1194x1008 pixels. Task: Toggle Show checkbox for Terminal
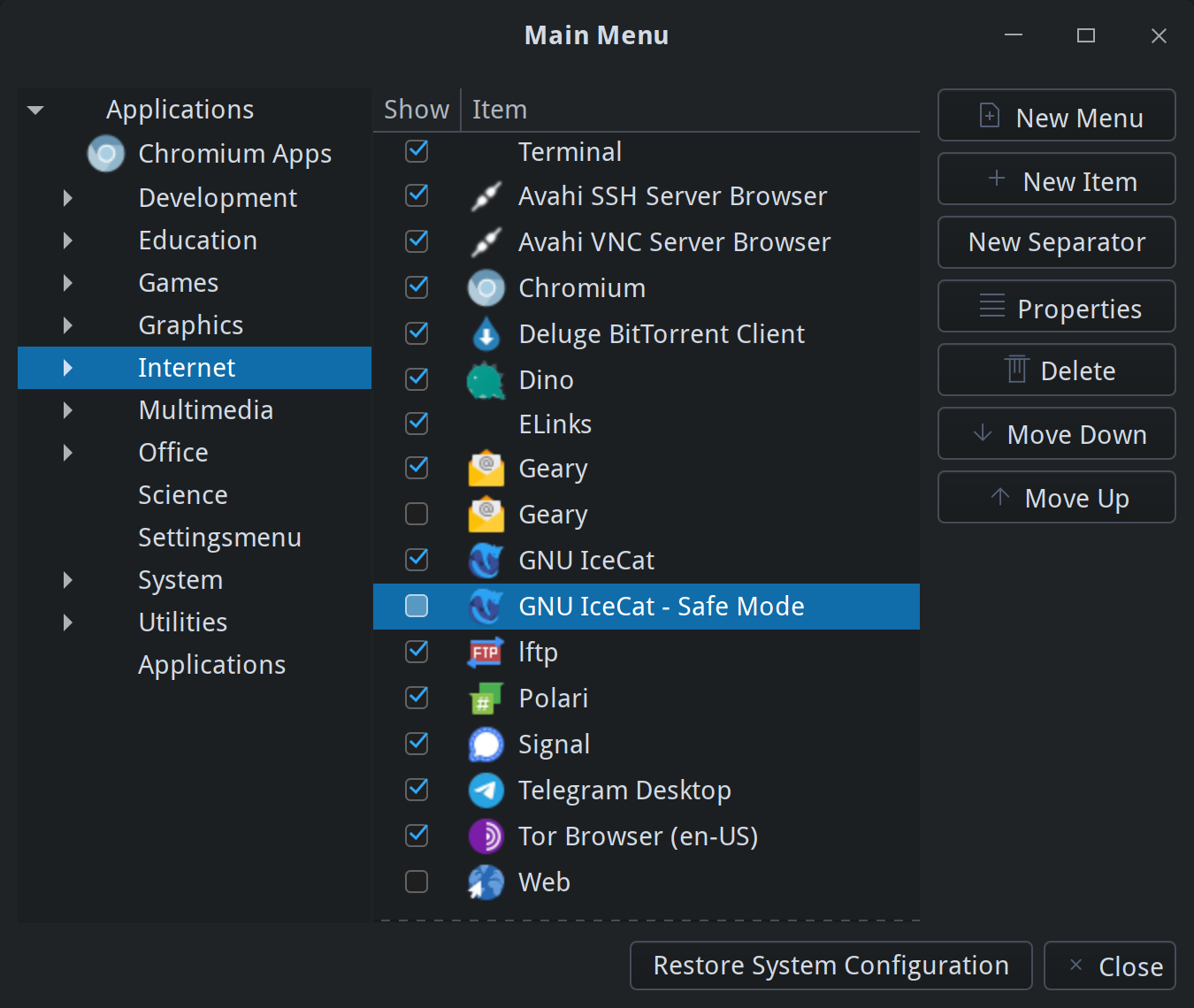click(x=417, y=151)
